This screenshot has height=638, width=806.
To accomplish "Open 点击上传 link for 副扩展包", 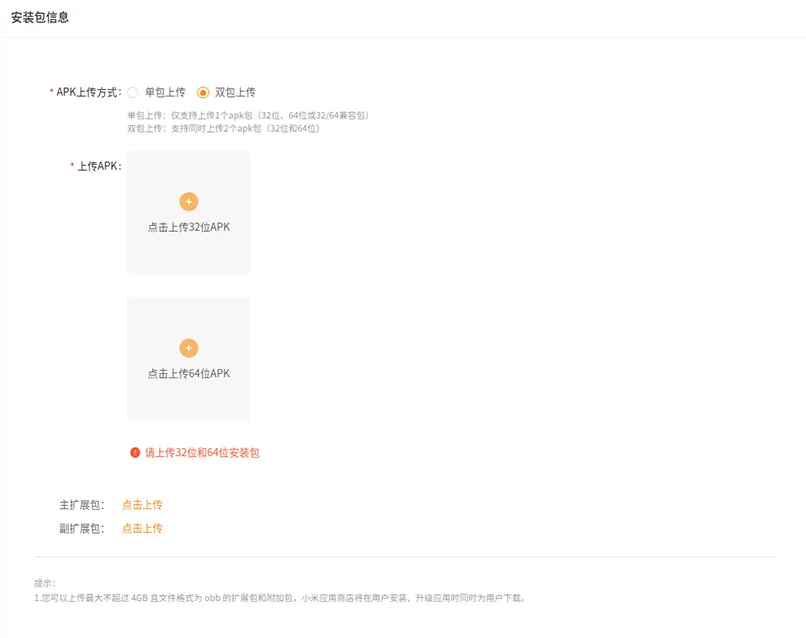I will pyautogui.click(x=143, y=528).
